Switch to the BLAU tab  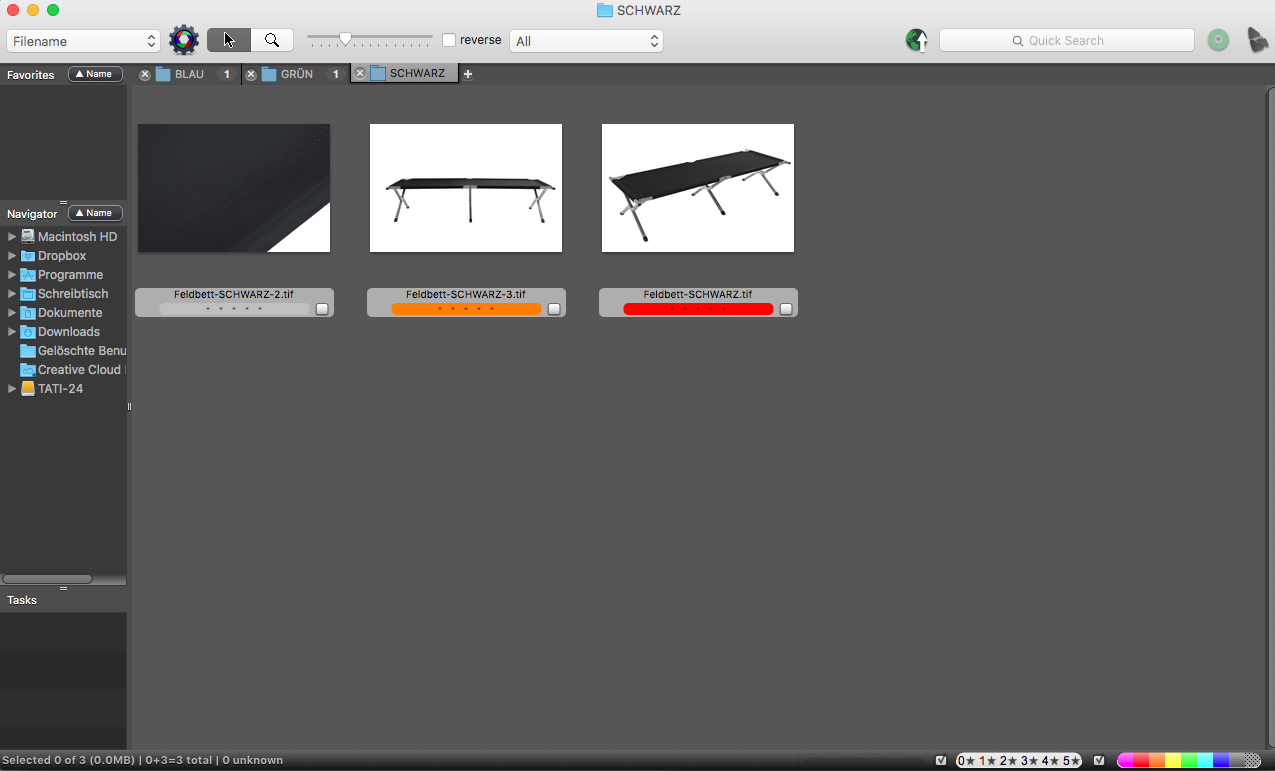(x=189, y=74)
